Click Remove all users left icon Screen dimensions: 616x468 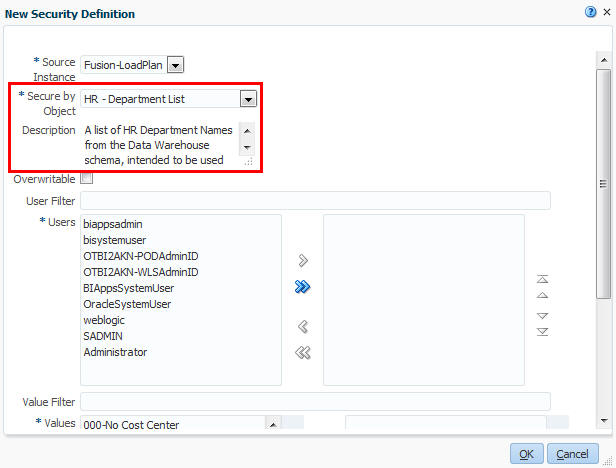pos(302,353)
